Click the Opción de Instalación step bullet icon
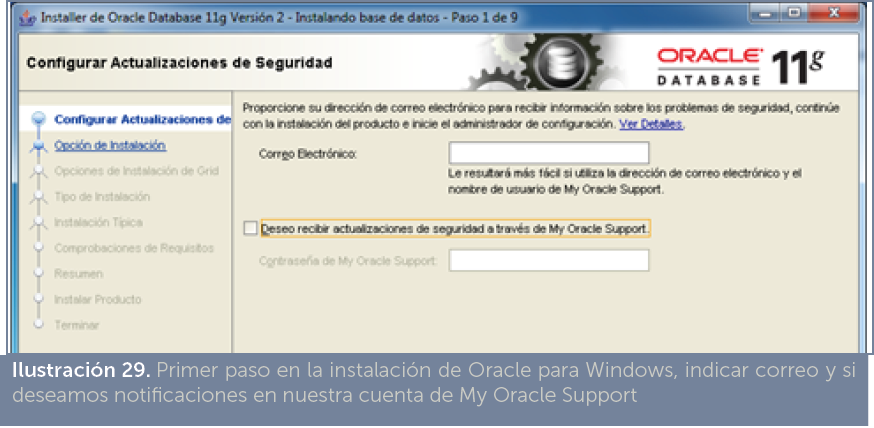The width and height of the screenshot is (874, 428). point(39,146)
